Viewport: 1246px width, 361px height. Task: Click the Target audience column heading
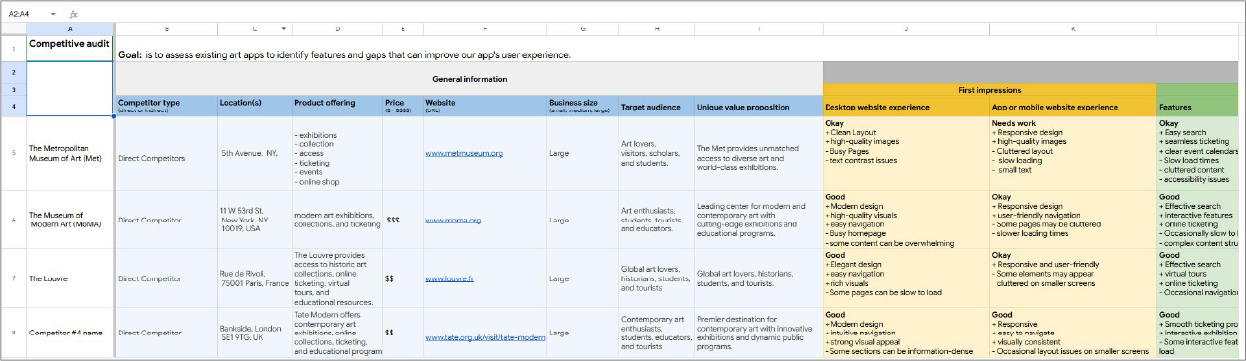[656, 106]
